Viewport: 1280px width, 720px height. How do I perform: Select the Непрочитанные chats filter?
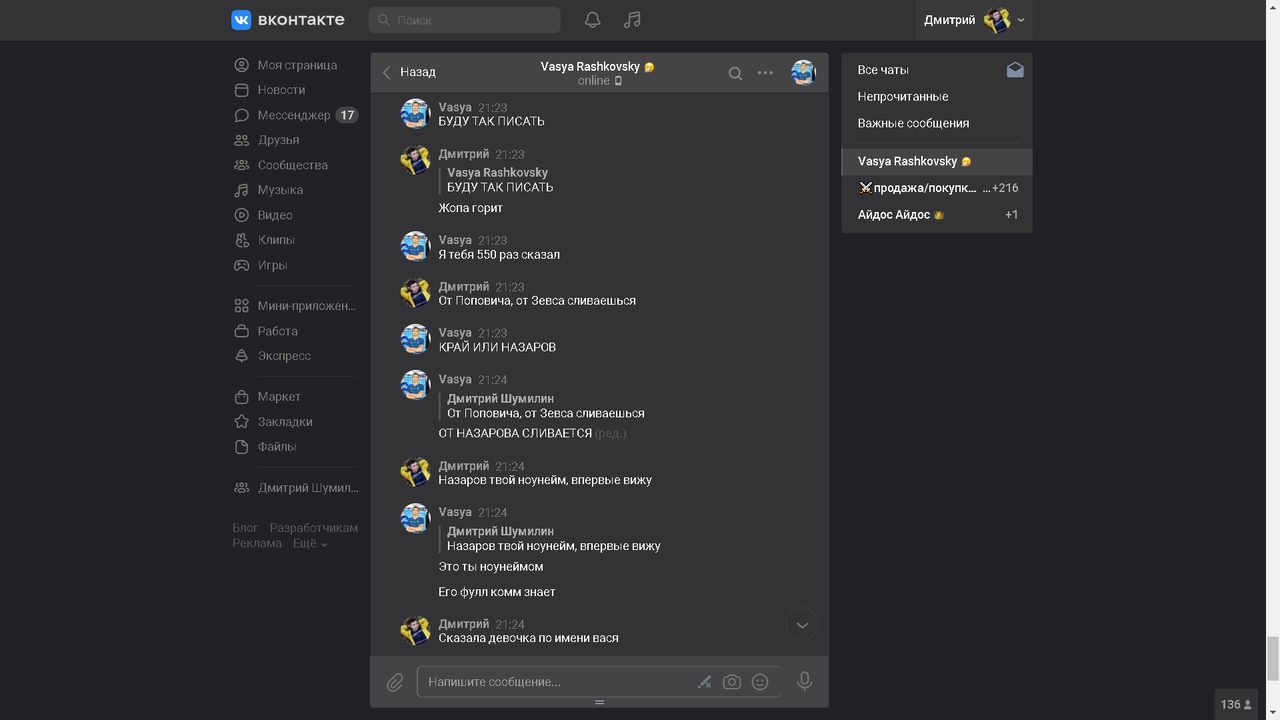click(903, 97)
